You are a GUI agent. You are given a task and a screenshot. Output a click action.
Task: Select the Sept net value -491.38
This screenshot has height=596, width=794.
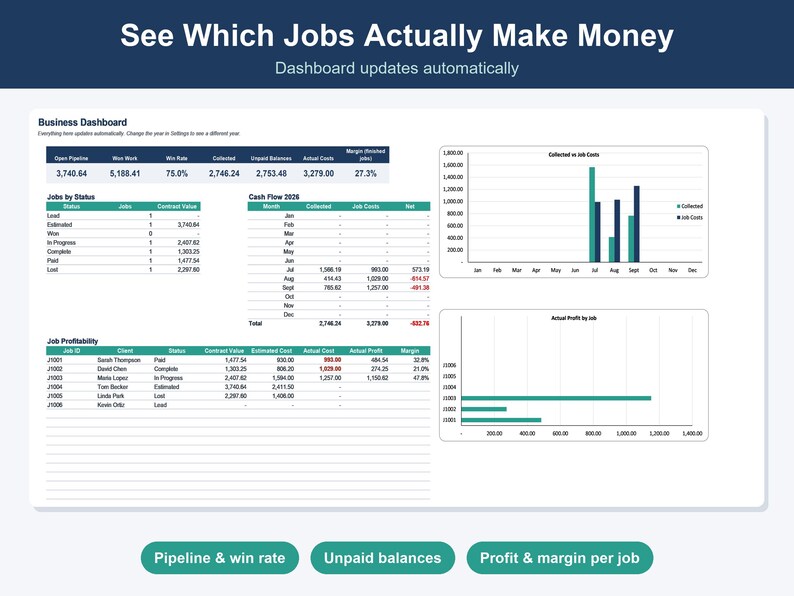point(420,288)
